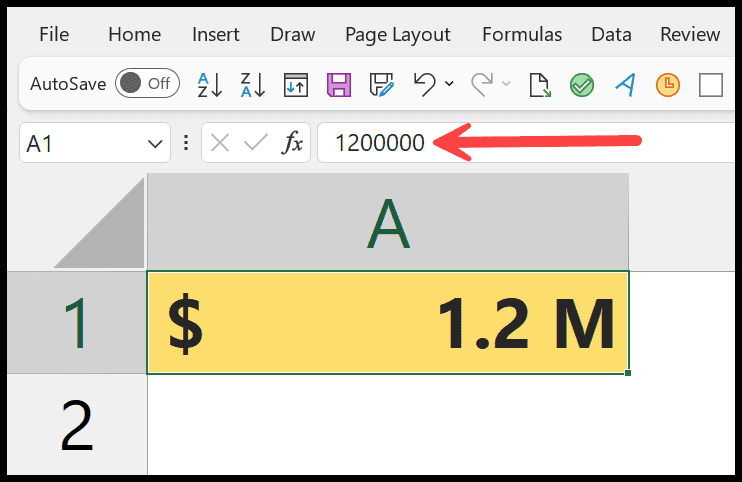Screen dimensions: 742x482
Task: Select column A header
Action: 388,222
